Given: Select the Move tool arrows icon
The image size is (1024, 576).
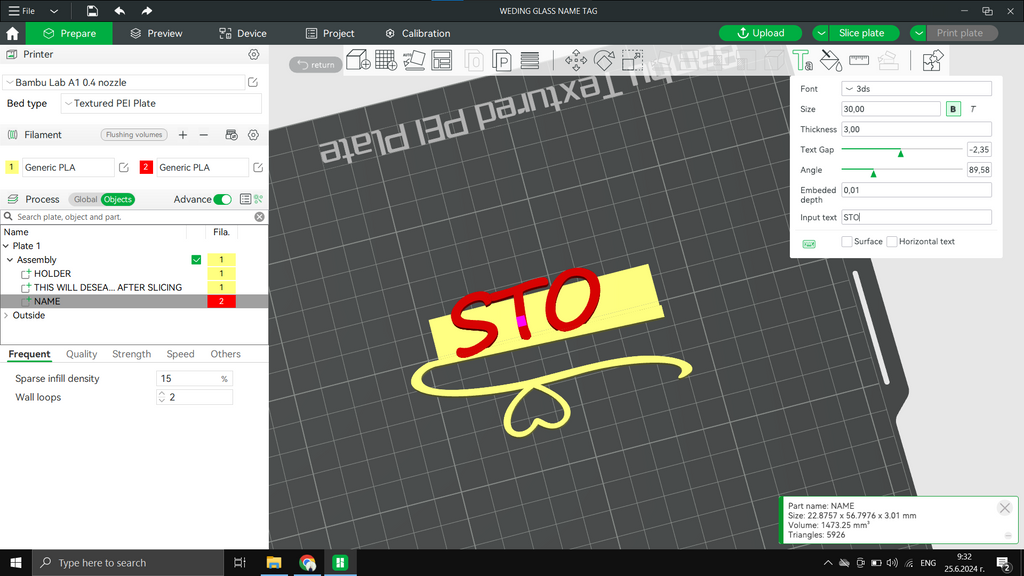Looking at the screenshot, I should pos(575,61).
